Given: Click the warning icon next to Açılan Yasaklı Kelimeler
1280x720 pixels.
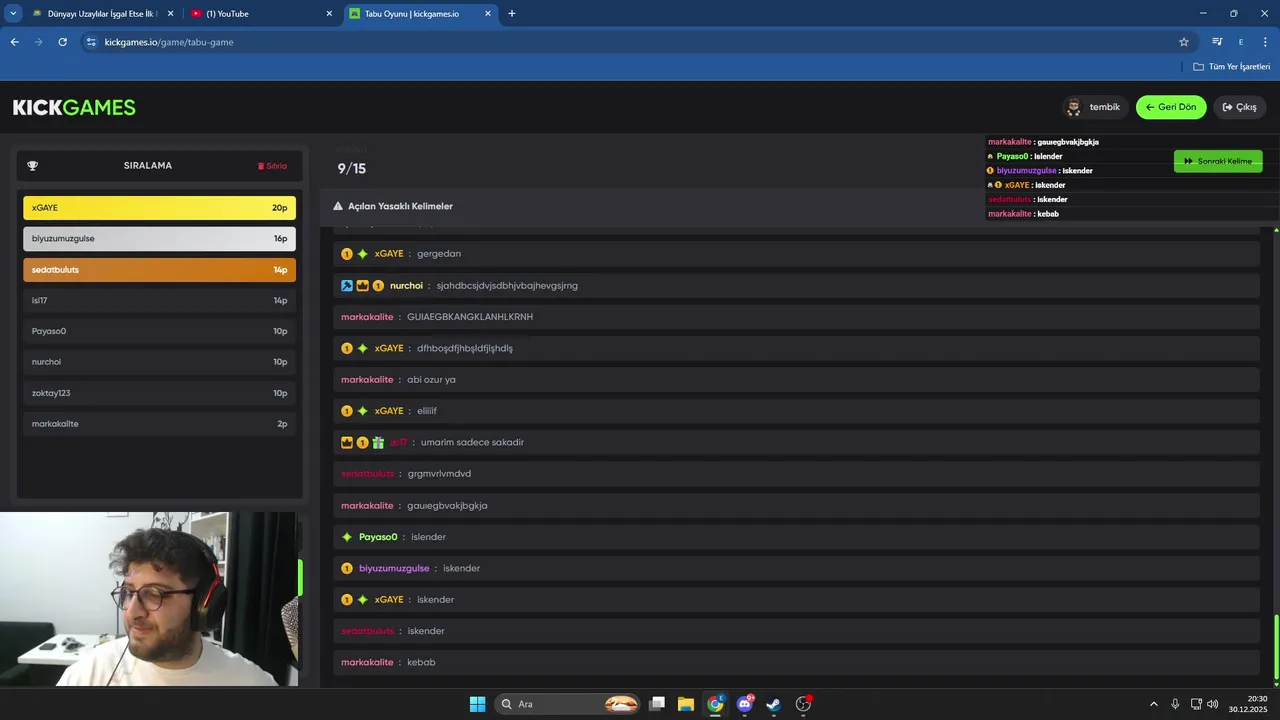Looking at the screenshot, I should (x=338, y=206).
